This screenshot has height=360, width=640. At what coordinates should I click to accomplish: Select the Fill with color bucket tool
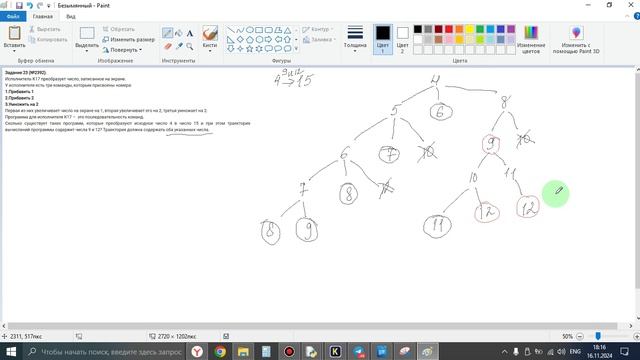(x=179, y=33)
